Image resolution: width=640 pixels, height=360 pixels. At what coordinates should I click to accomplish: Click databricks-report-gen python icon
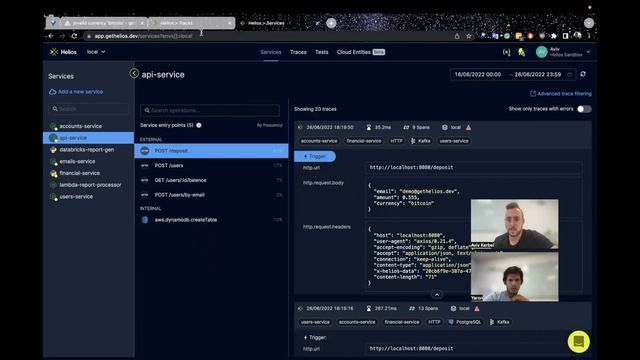click(53, 150)
